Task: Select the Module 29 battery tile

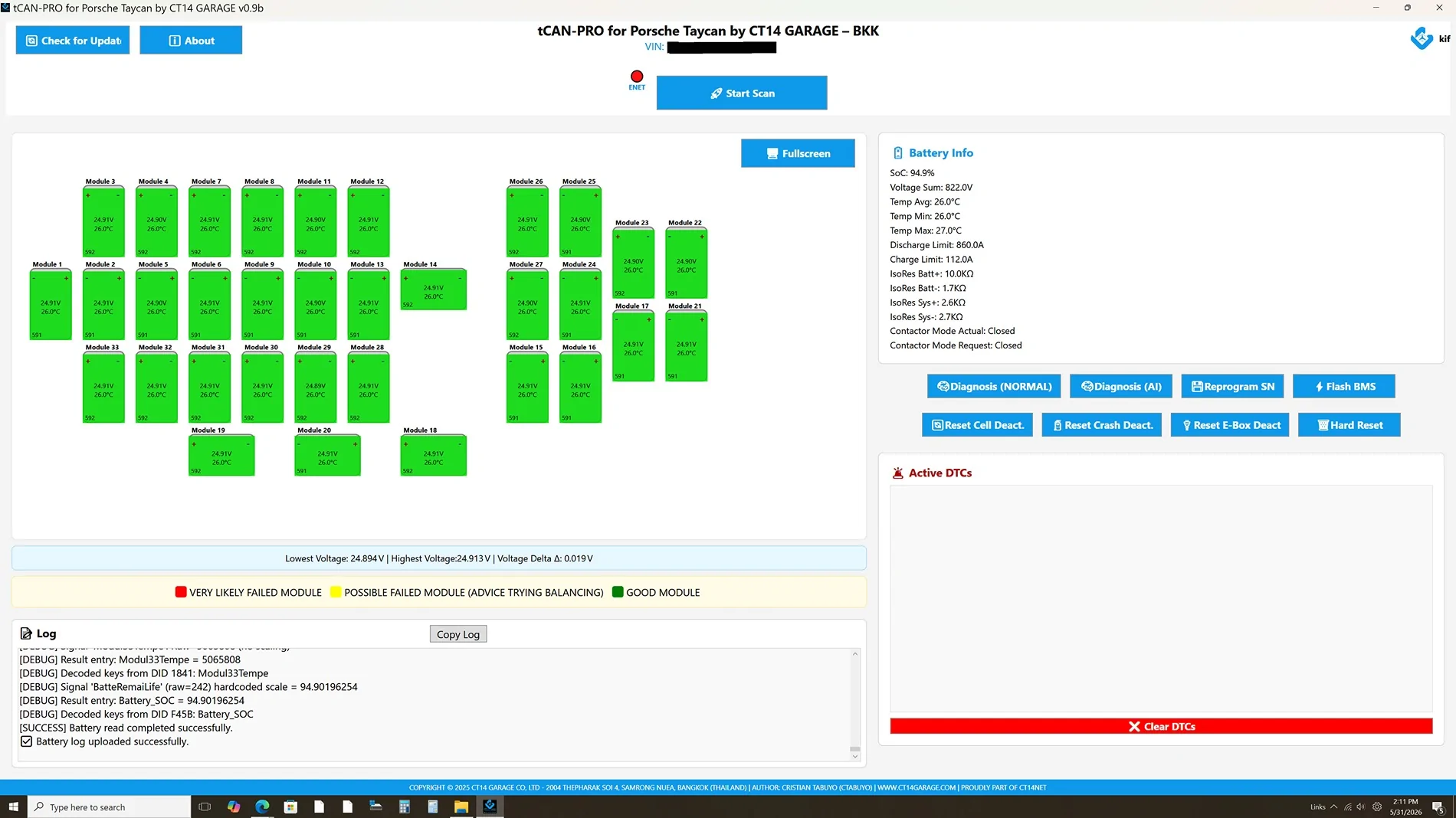Action: tap(315, 387)
